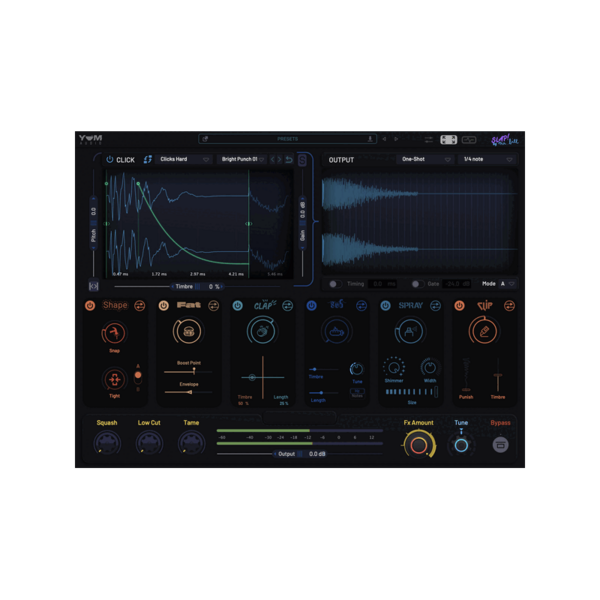Click the Fat module title tab
Screen dimensions: 600x600
[x=189, y=305]
